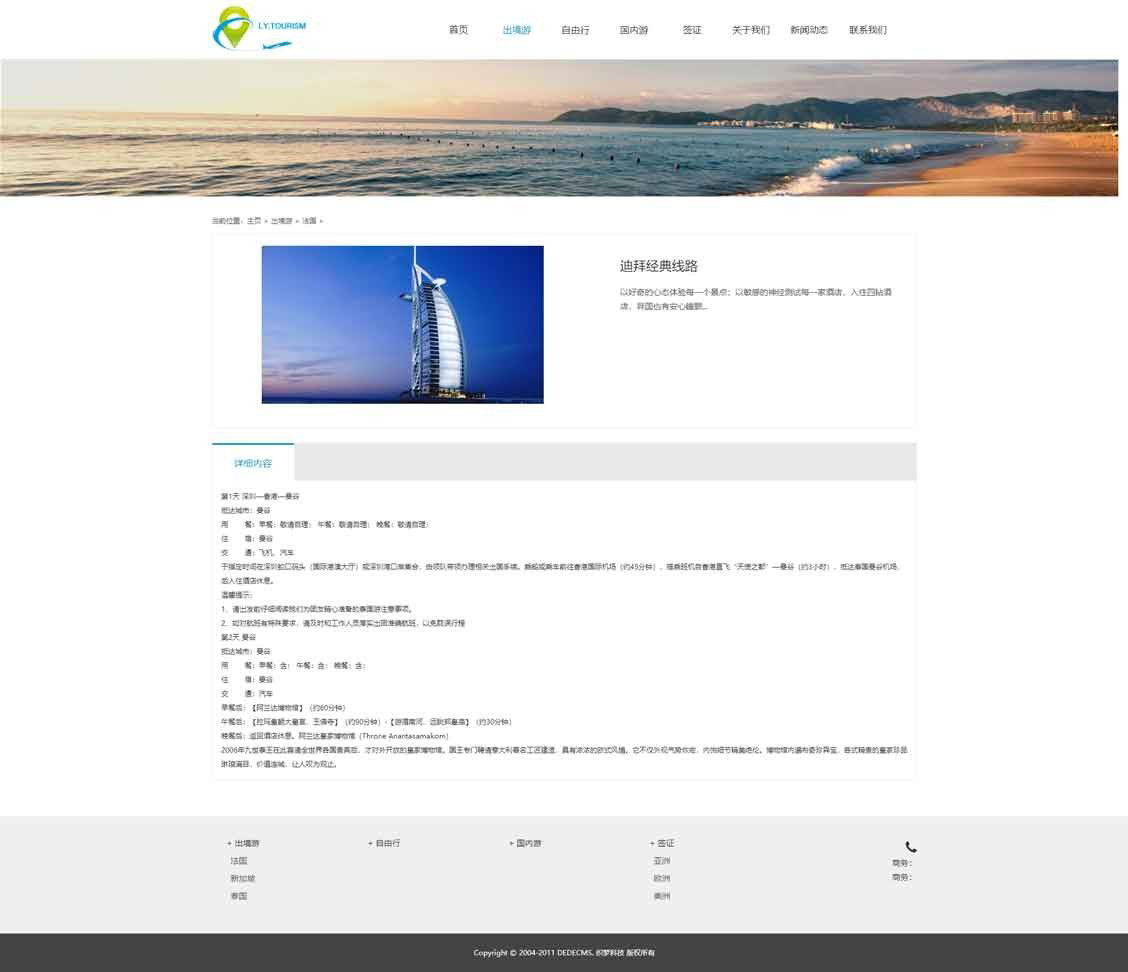Image resolution: width=1128 pixels, height=972 pixels.
Task: Click the phone icon in footer
Action: pos(910,847)
